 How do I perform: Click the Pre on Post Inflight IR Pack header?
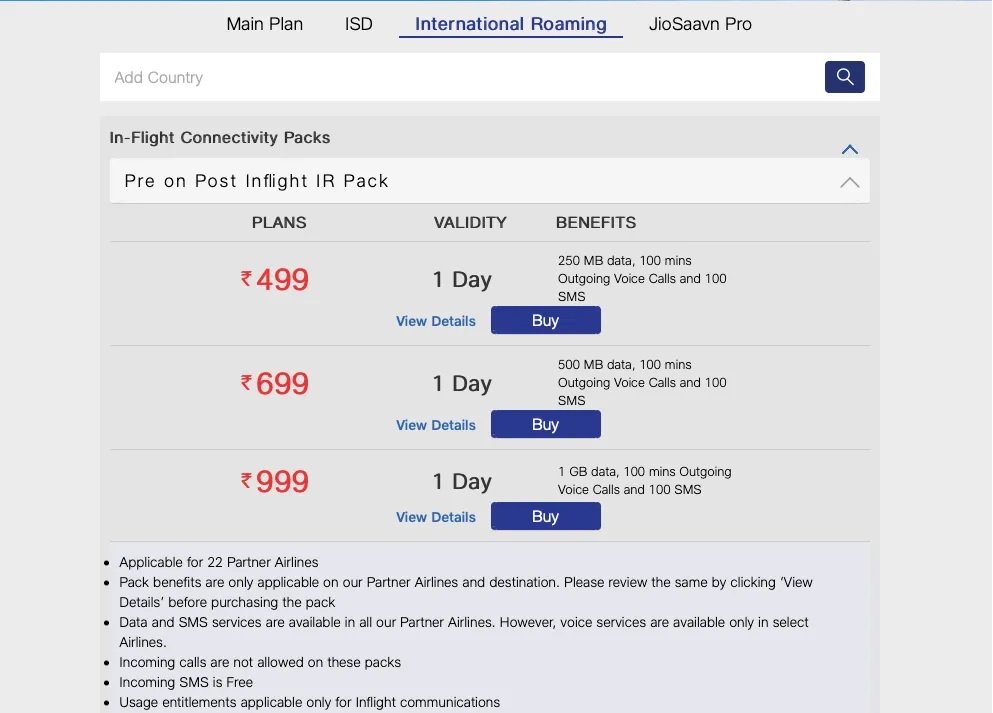pyautogui.click(x=490, y=181)
